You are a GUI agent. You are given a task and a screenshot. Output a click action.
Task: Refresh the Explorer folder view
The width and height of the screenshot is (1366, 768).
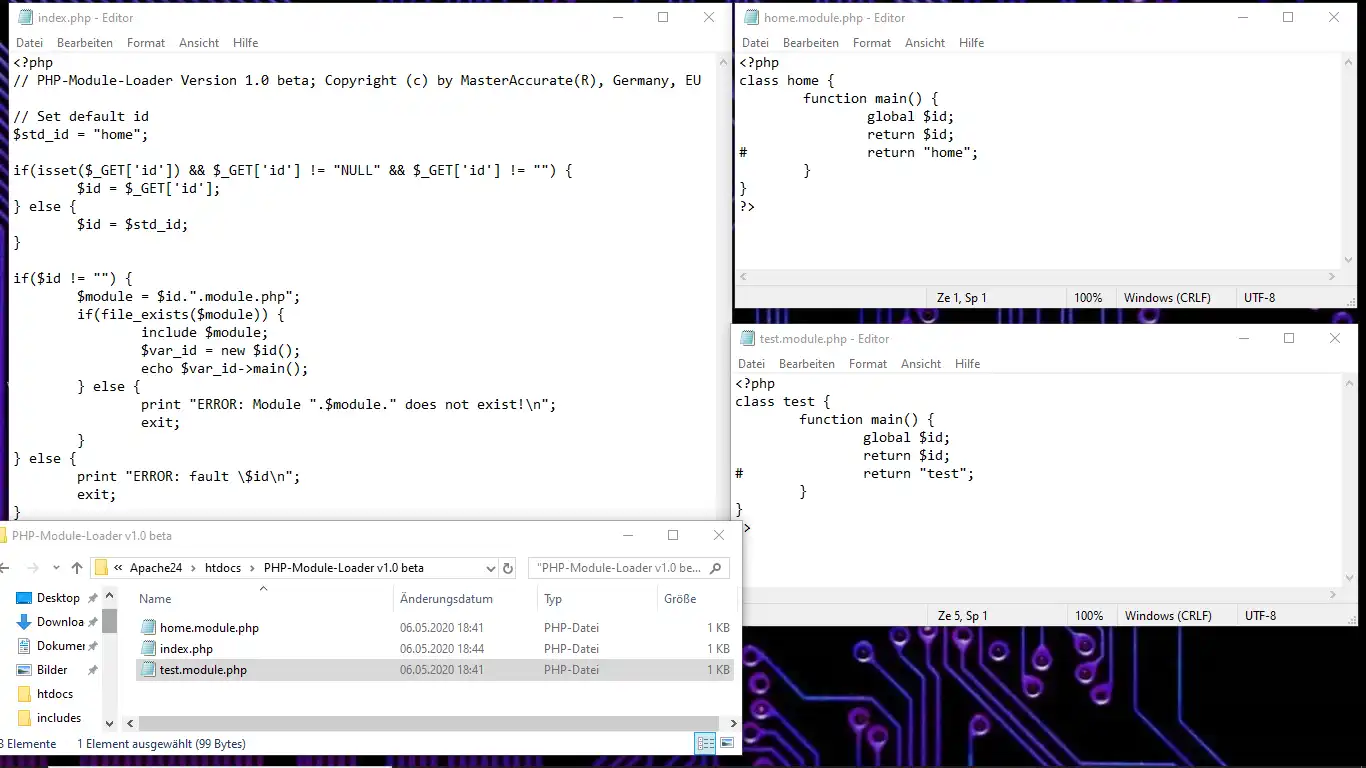pyautogui.click(x=508, y=568)
